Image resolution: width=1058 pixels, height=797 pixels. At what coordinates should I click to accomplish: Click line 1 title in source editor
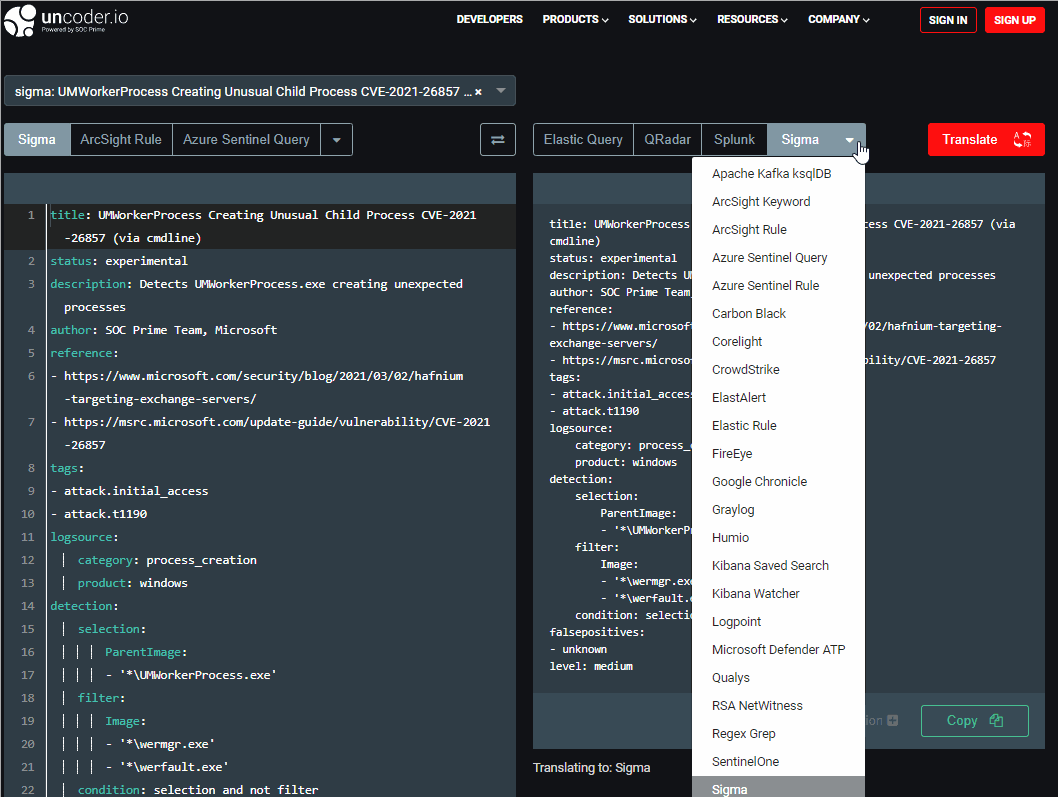263,227
